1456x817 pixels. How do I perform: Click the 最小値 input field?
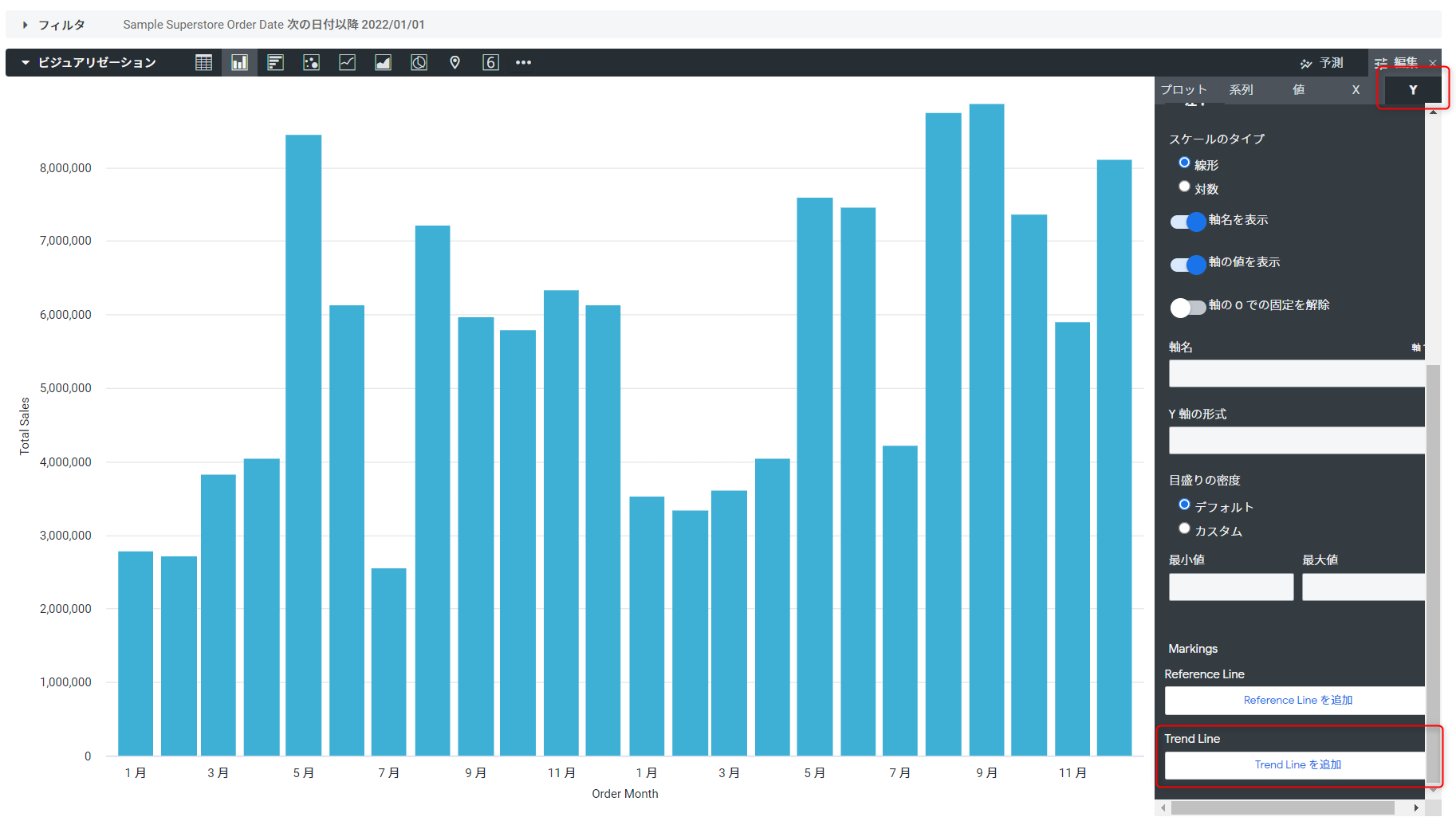[x=1230, y=587]
